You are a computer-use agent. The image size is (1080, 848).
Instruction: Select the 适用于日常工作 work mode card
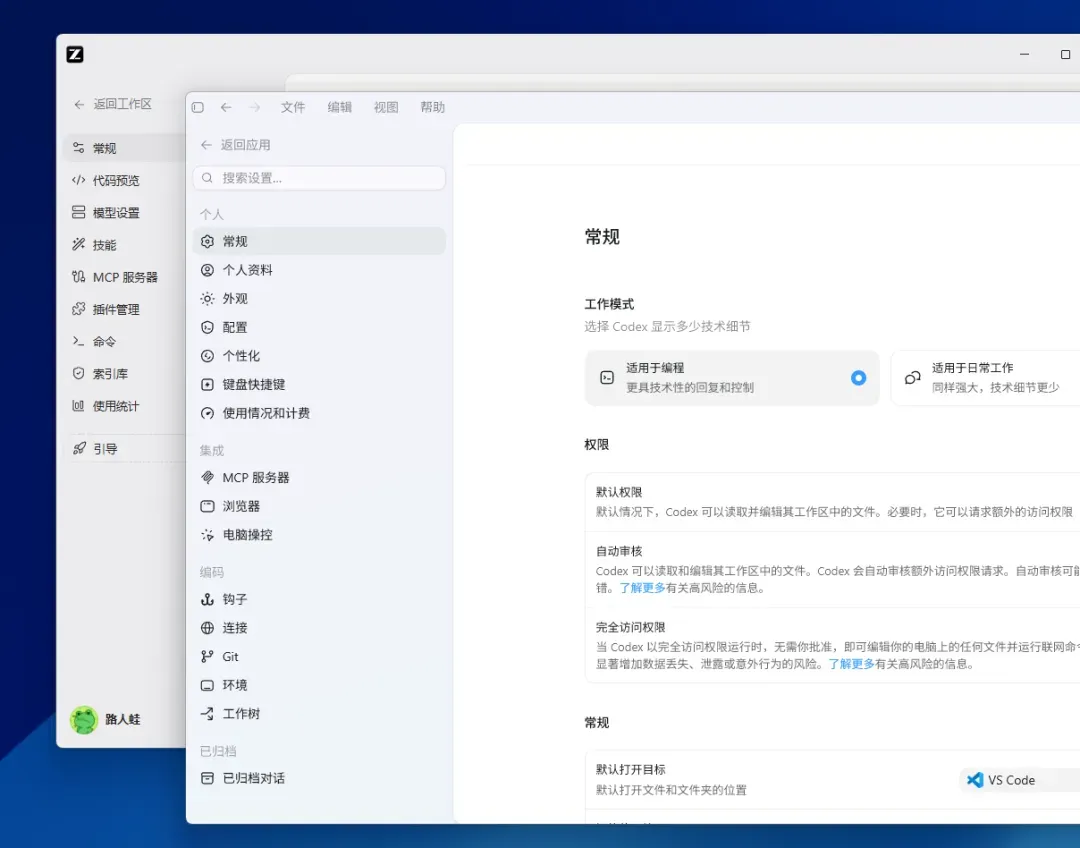[985, 378]
